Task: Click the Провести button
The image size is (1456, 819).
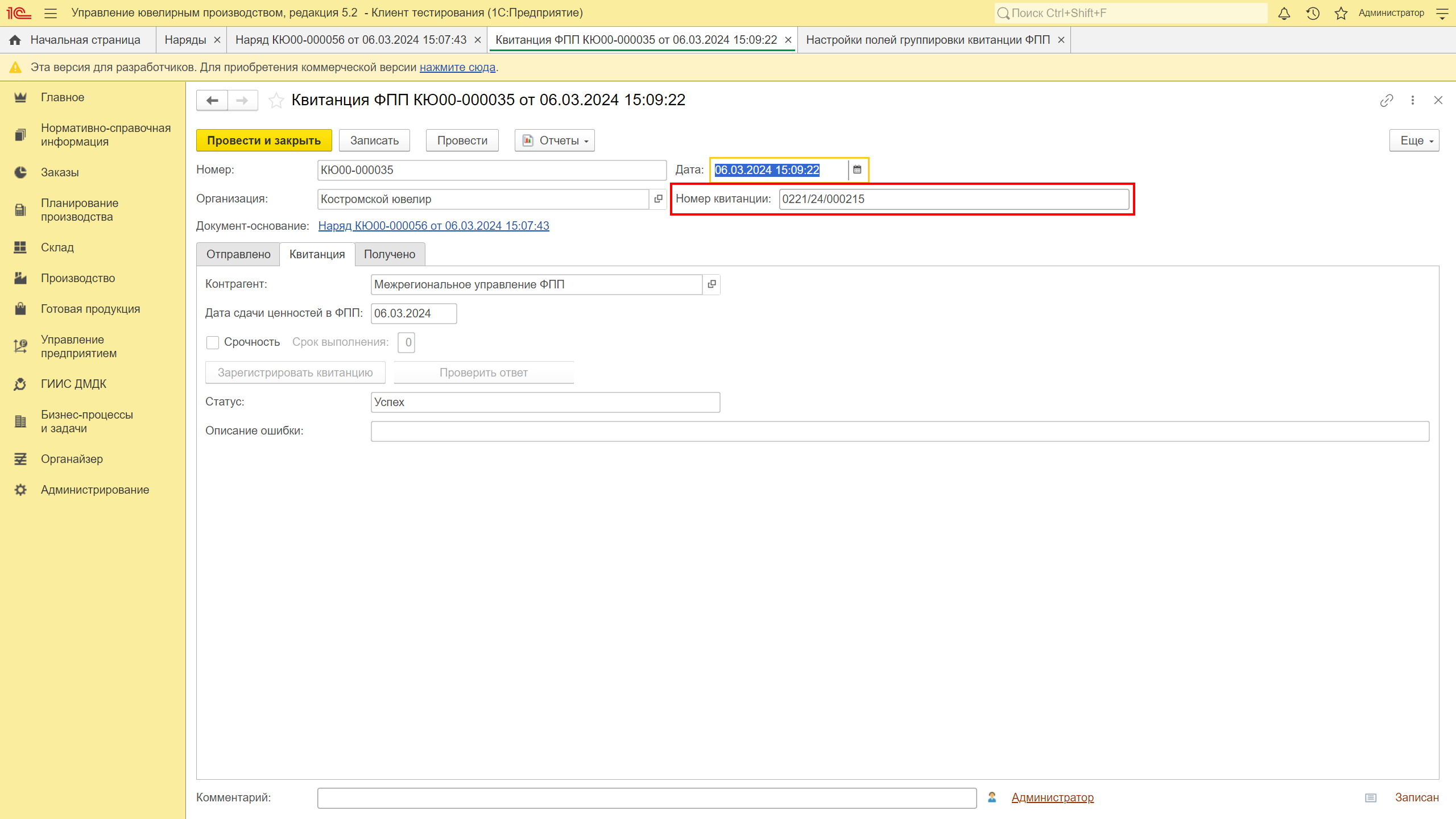Action: tap(462, 140)
